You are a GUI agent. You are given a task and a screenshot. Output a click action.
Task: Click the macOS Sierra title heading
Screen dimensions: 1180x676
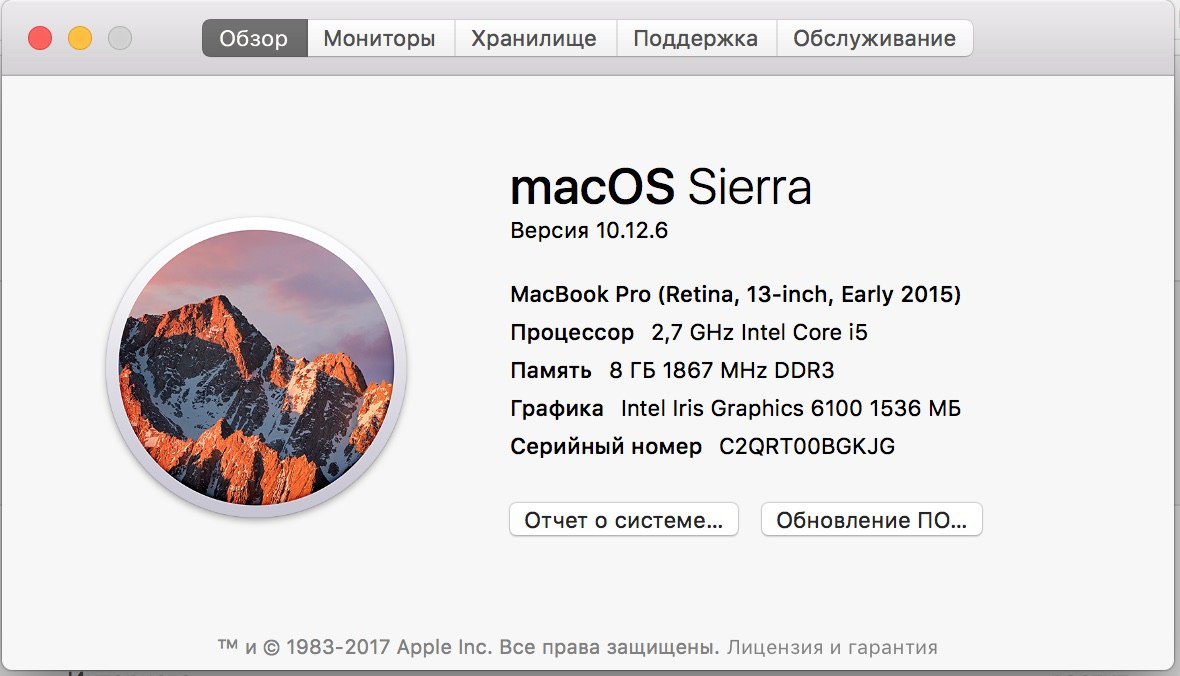click(661, 187)
